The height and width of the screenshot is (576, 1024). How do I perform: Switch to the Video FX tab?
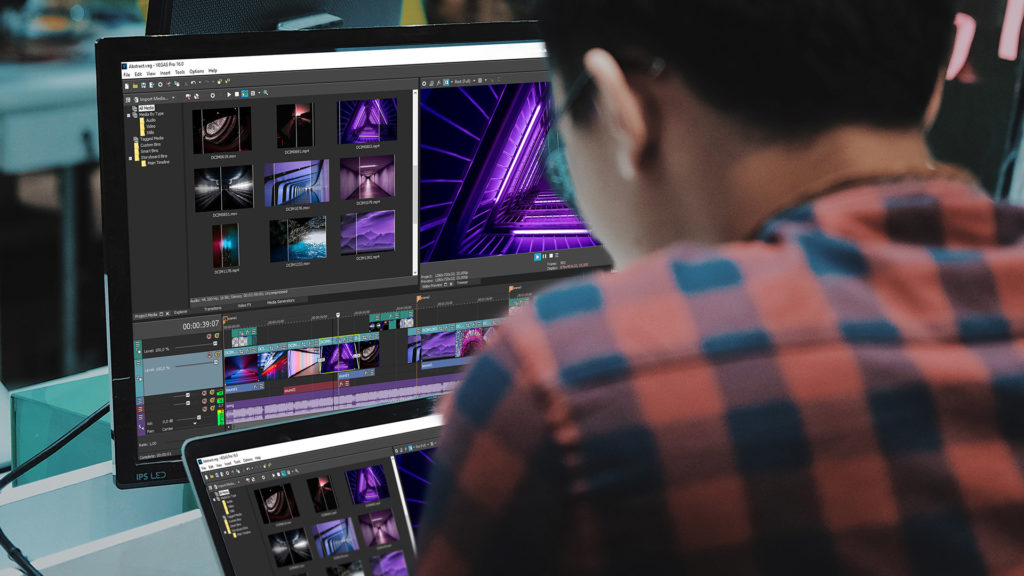[x=243, y=306]
